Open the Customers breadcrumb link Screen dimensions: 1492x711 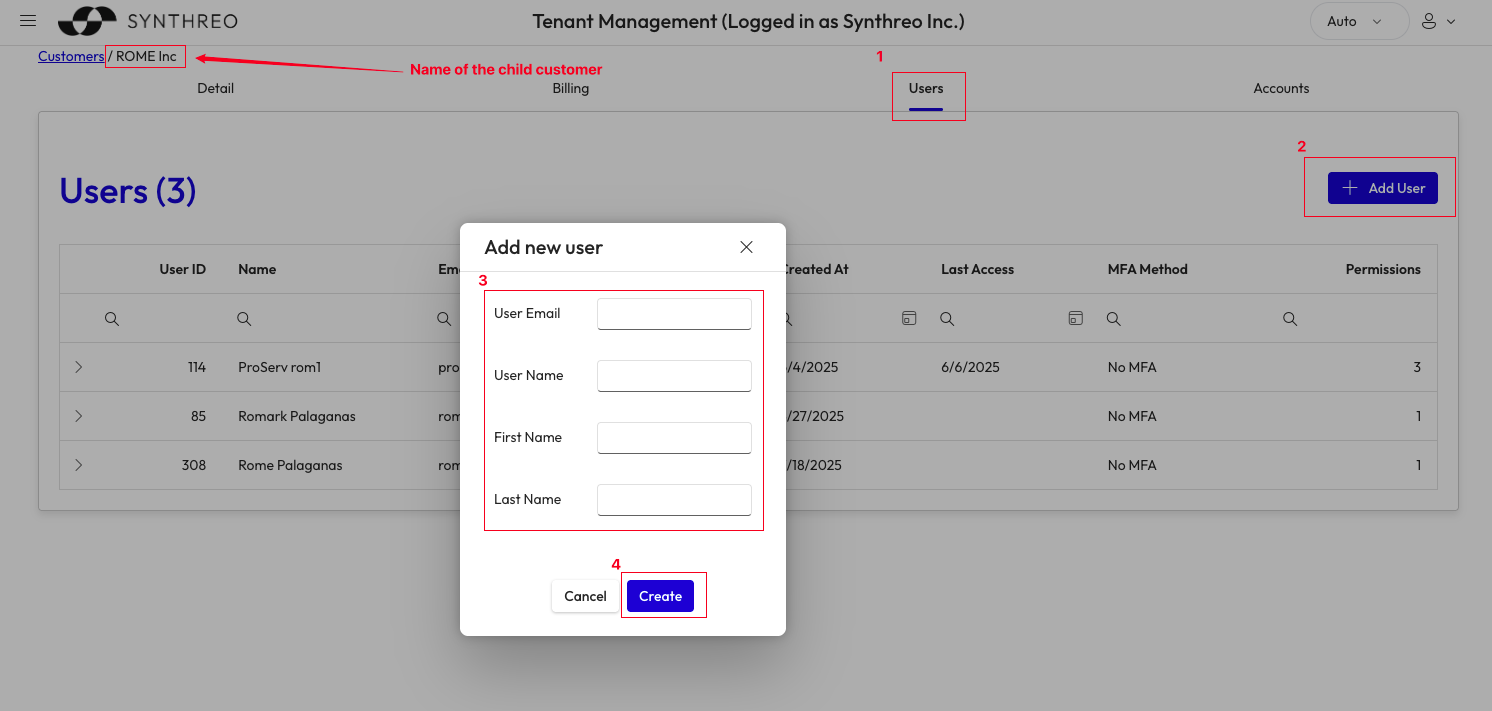70,56
